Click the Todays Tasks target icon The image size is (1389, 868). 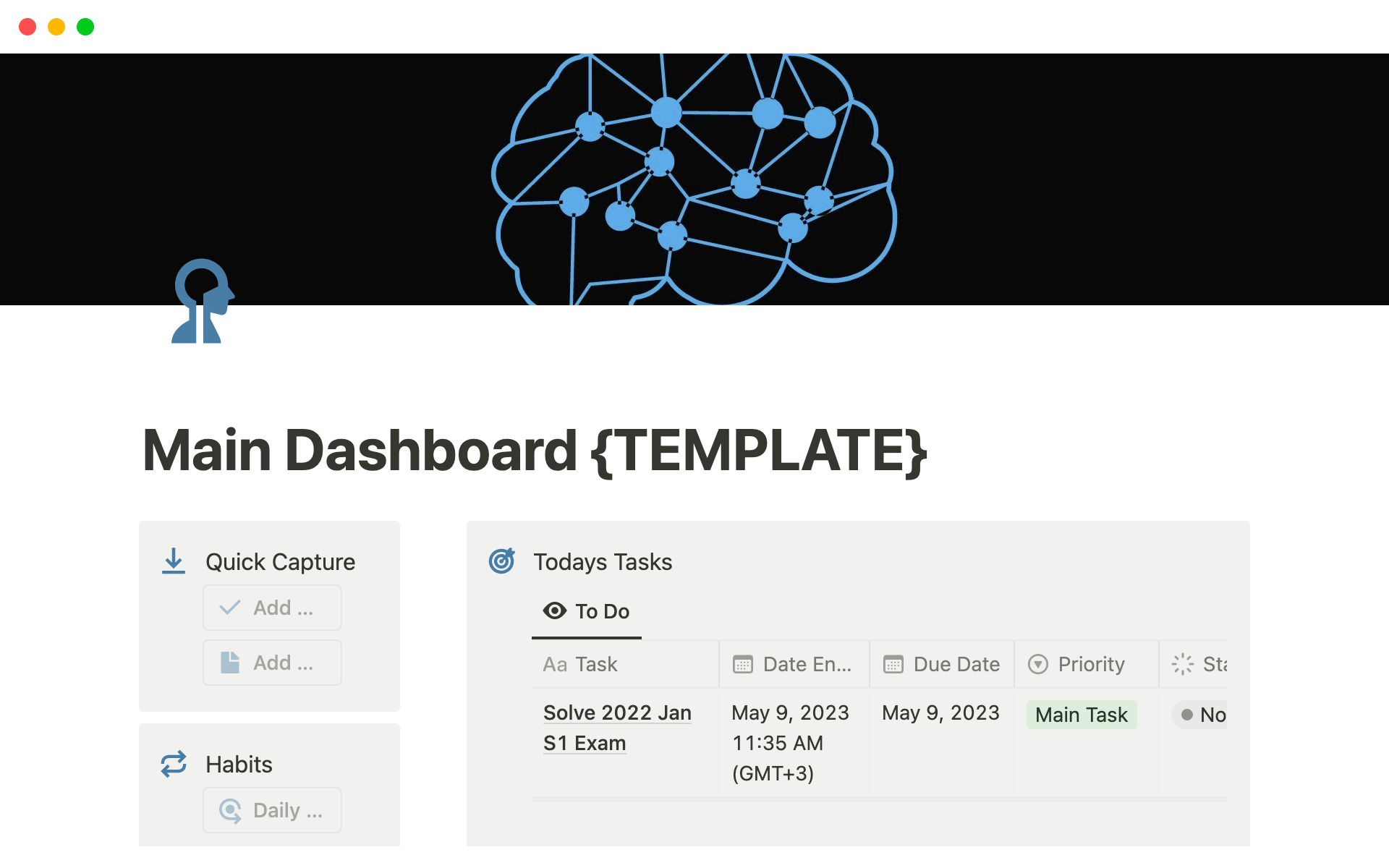pos(502,561)
